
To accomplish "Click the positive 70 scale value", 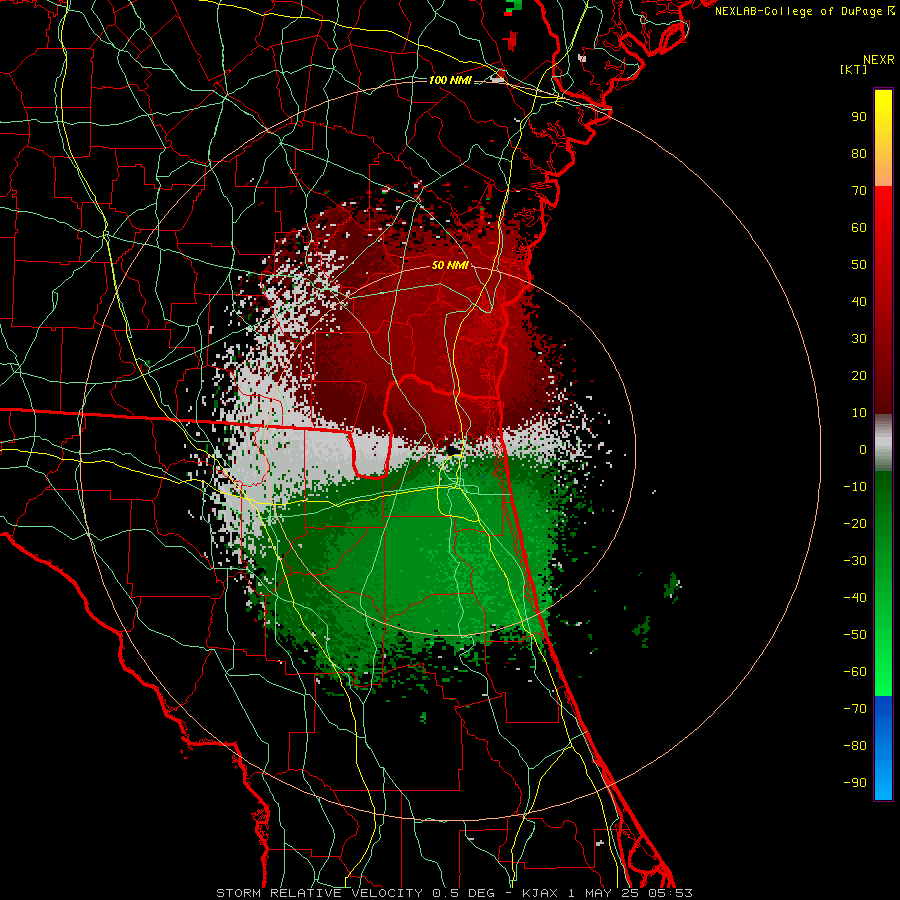I will tap(859, 191).
